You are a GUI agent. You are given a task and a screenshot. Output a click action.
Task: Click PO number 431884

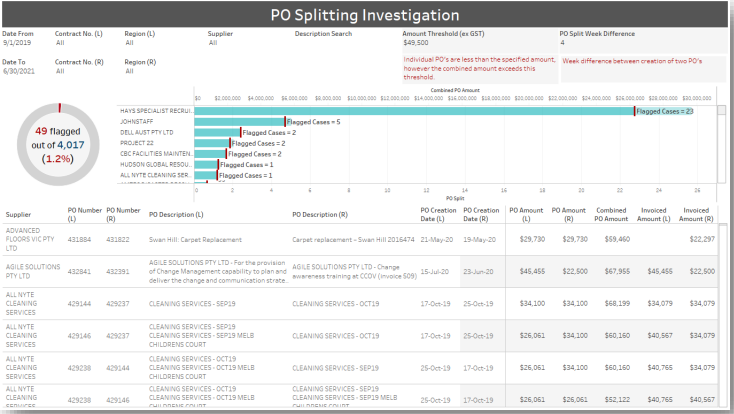point(79,239)
